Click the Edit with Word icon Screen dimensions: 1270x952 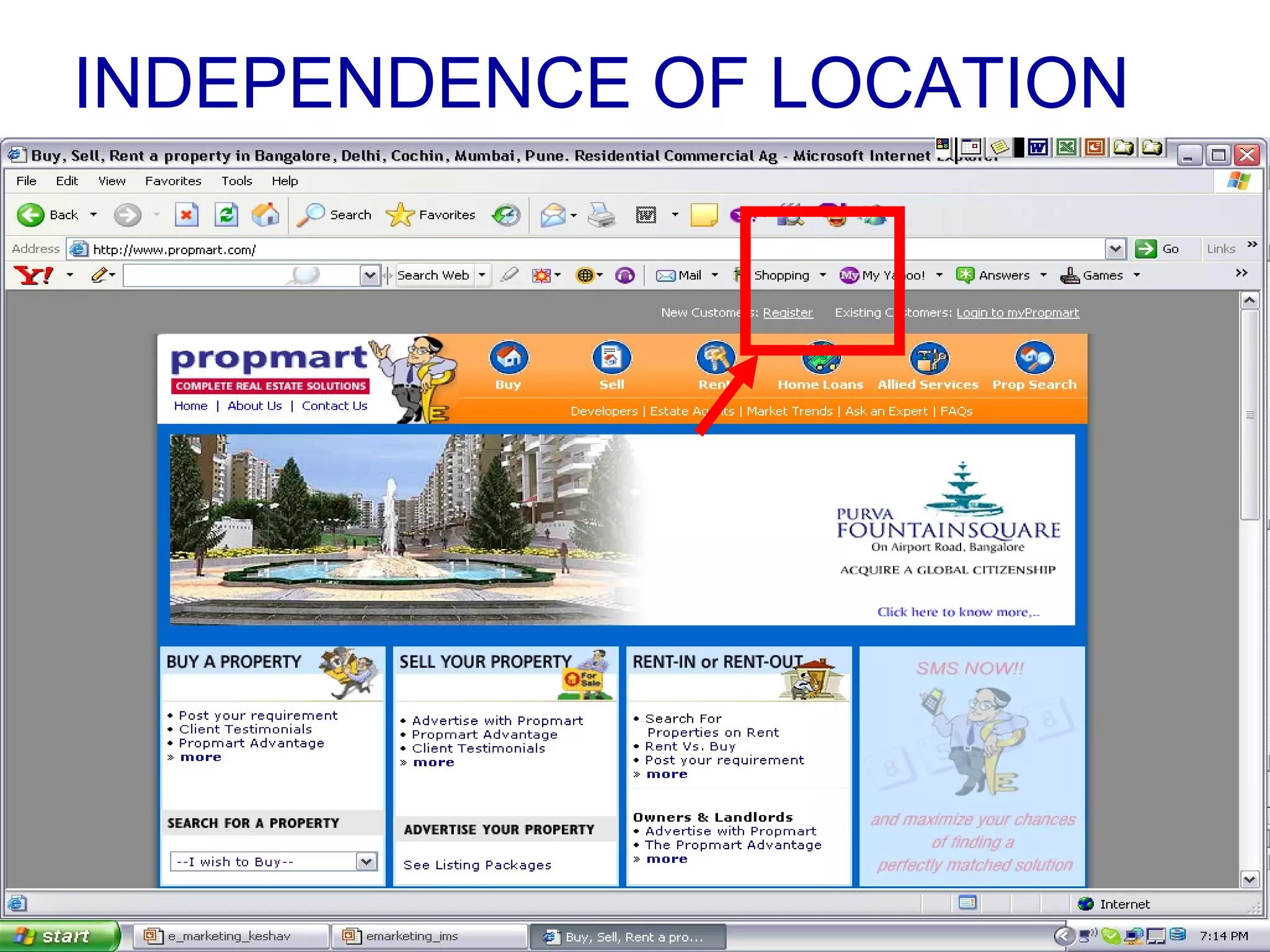coord(646,215)
